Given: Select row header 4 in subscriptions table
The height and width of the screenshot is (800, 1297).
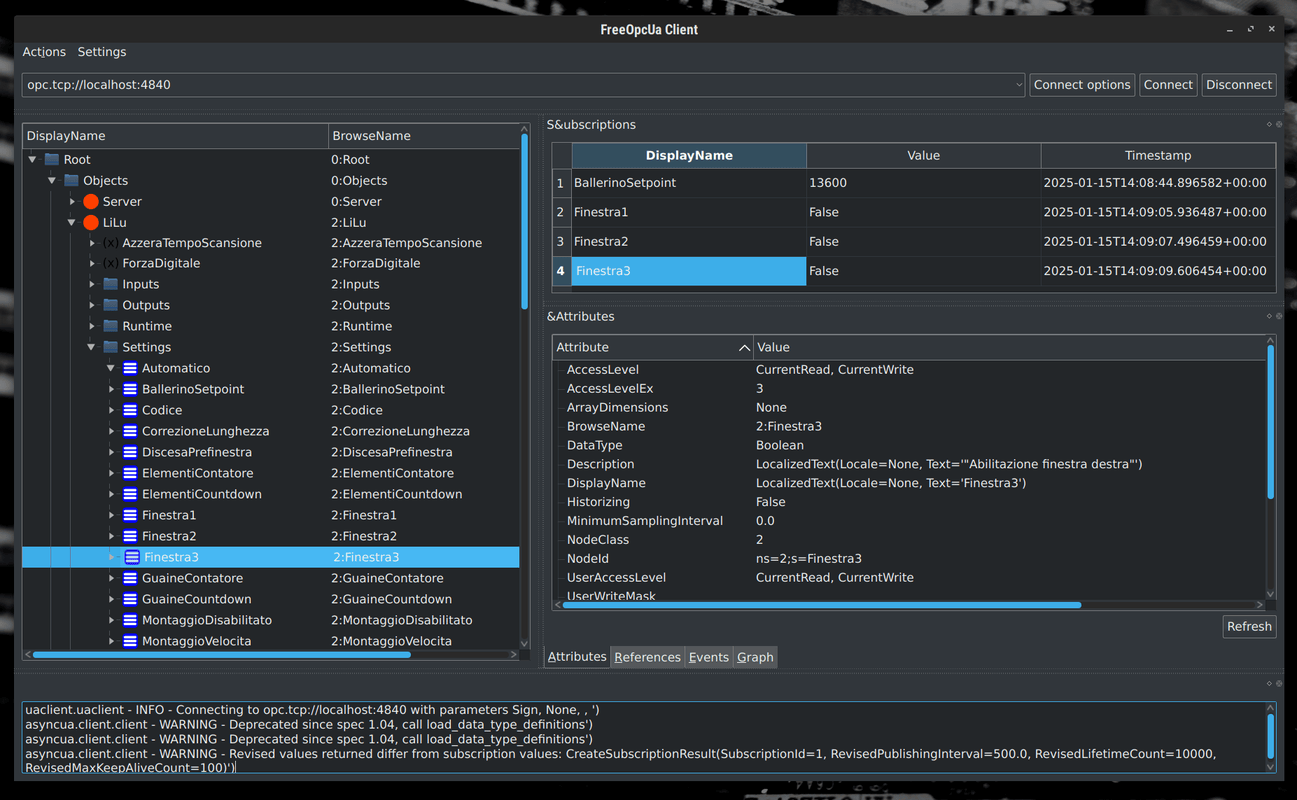Looking at the screenshot, I should tap(561, 271).
